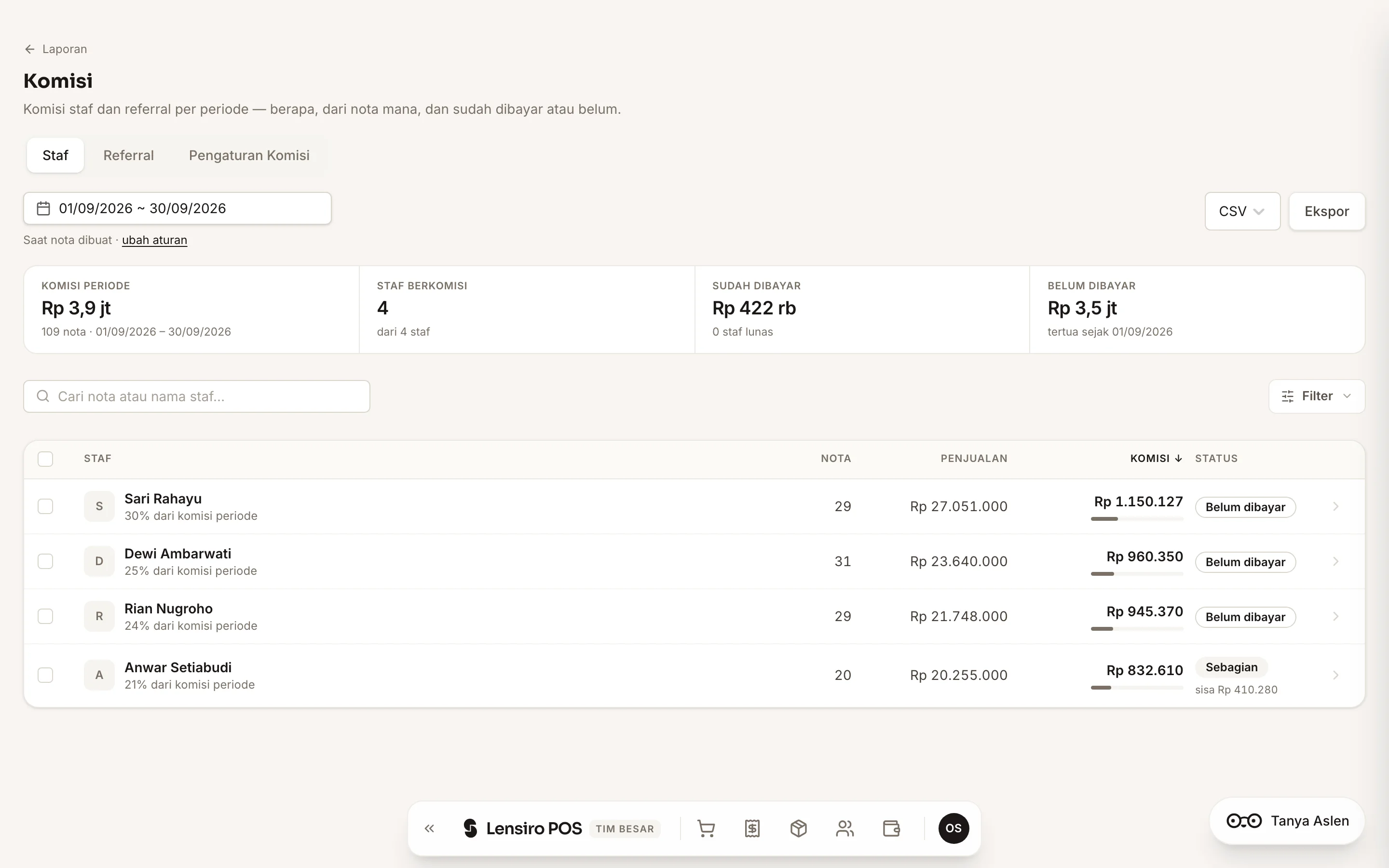Go back to Laporan
This screenshot has height=868, width=1389.
[x=55, y=49]
